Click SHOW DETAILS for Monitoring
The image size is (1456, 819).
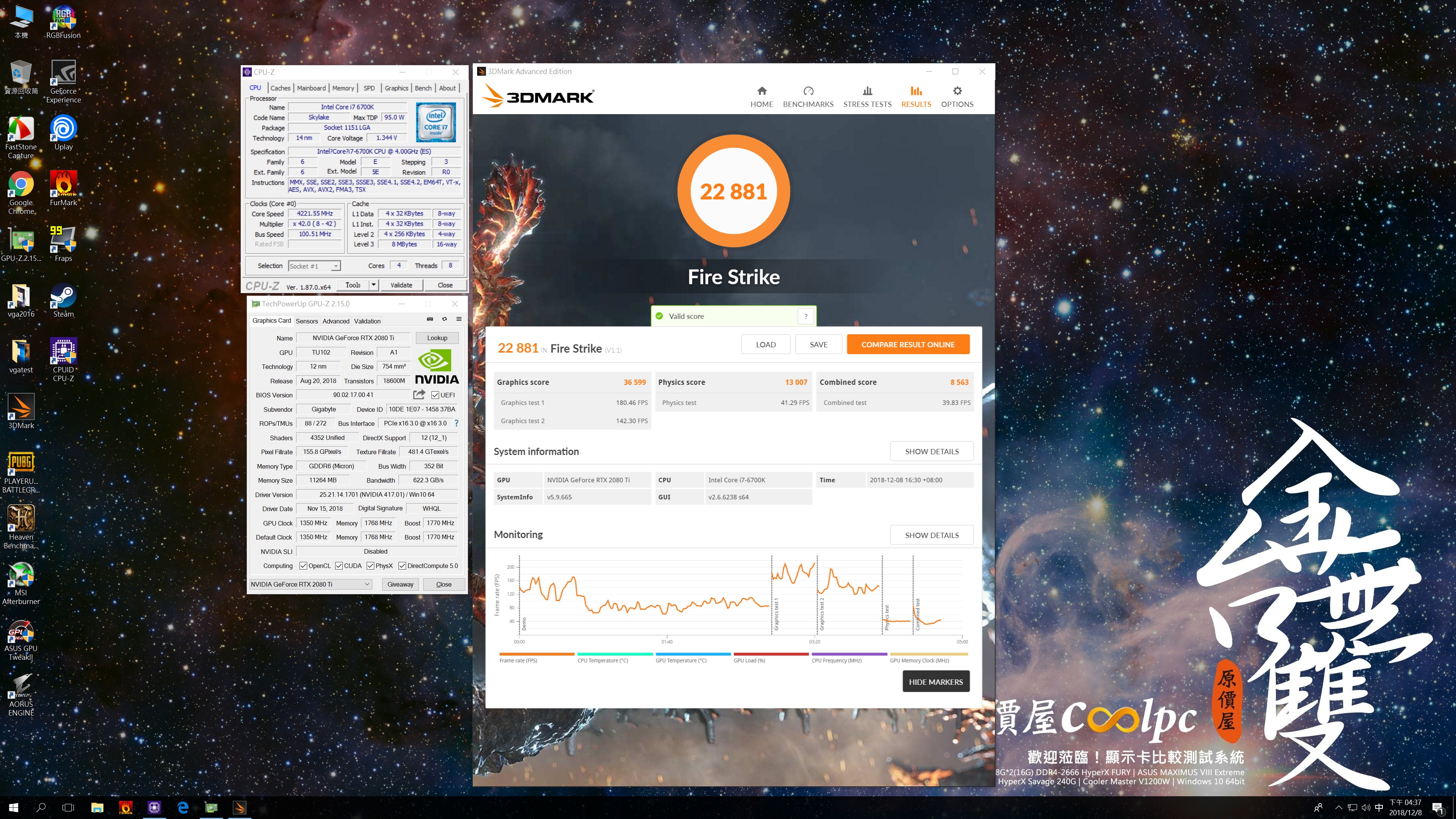[932, 535]
